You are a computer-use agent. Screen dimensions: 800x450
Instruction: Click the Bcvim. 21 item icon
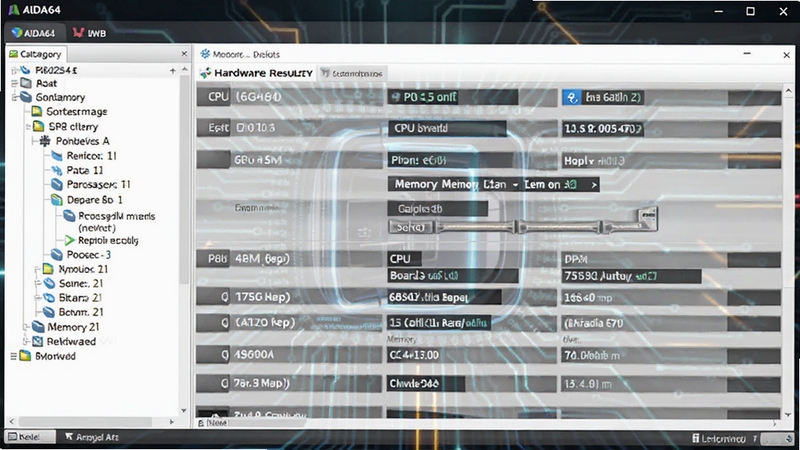click(x=49, y=312)
